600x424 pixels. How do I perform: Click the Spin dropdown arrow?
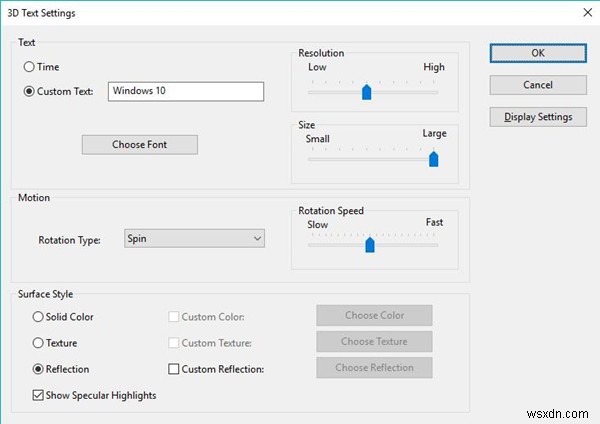coord(258,238)
